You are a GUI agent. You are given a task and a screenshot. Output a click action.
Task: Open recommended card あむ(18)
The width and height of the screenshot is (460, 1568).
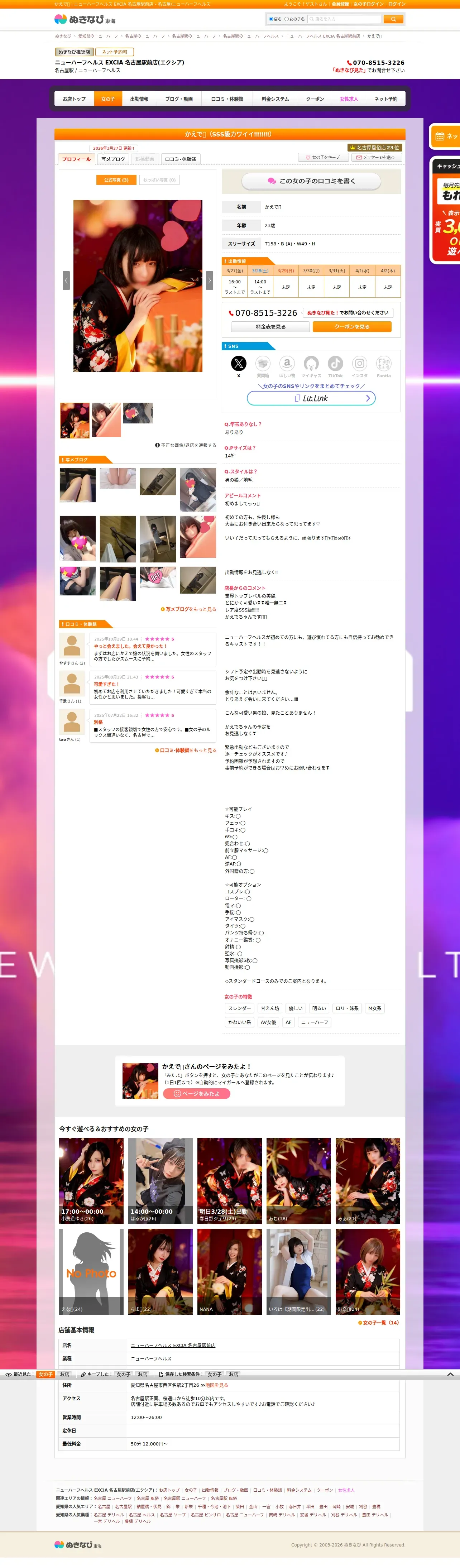click(x=299, y=1181)
